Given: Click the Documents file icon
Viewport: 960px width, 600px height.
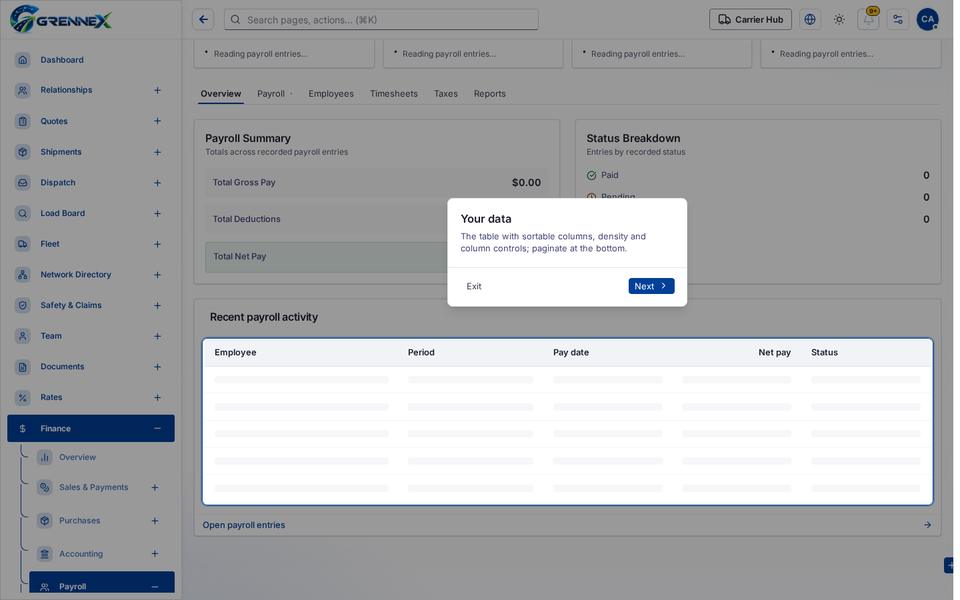Looking at the screenshot, I should (23, 367).
